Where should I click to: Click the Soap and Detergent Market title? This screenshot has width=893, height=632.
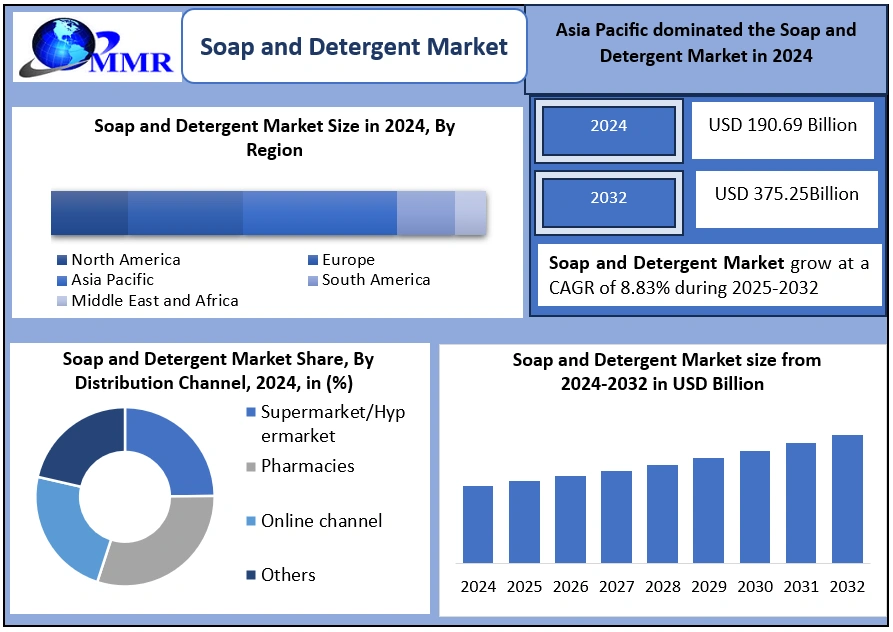point(354,46)
